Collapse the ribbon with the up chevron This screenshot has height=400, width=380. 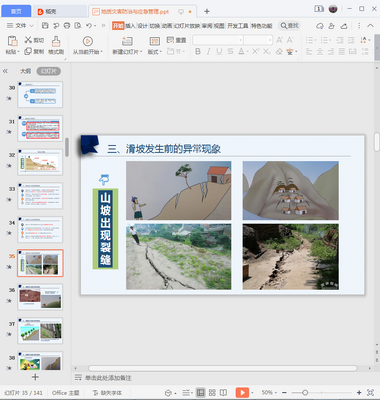click(370, 26)
